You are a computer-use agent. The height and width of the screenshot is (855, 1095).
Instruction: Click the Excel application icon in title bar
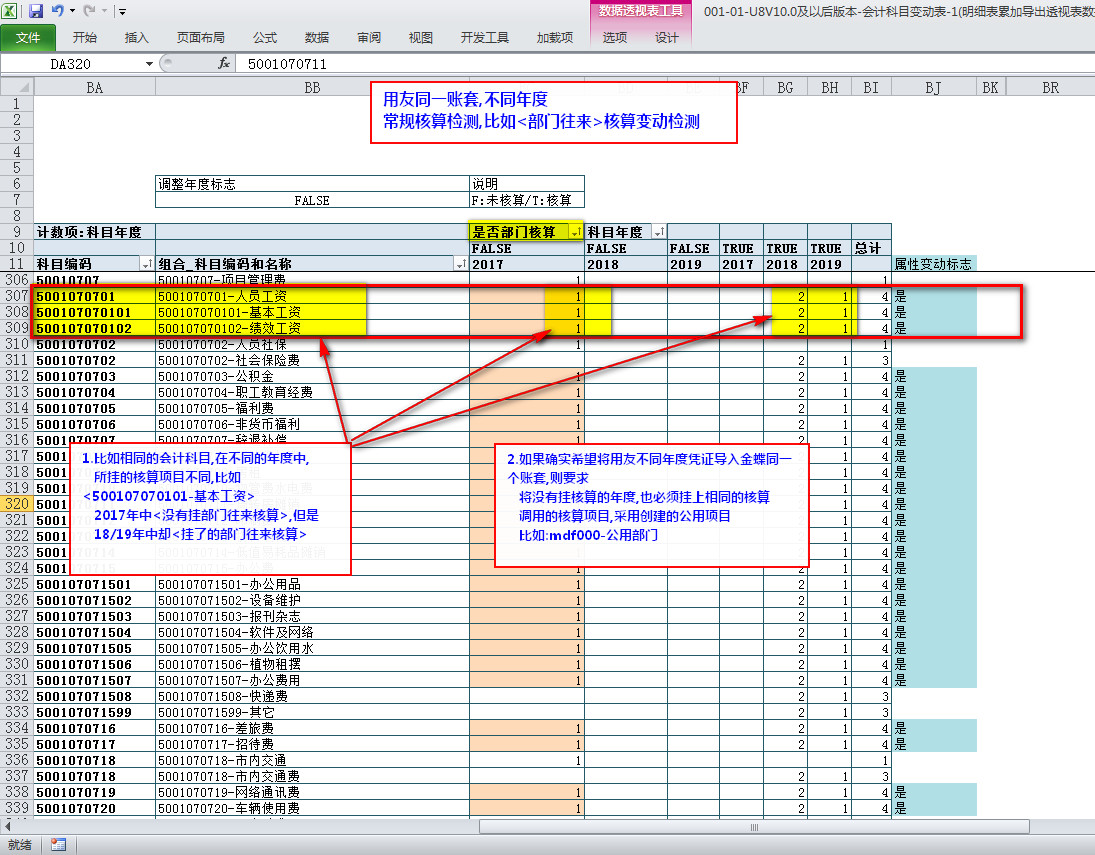tap(11, 11)
